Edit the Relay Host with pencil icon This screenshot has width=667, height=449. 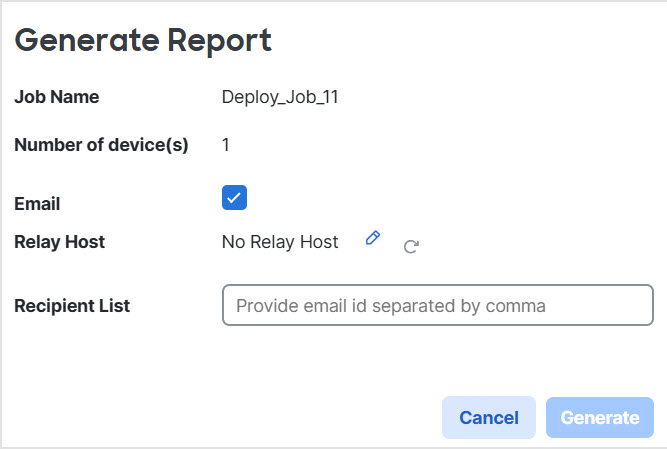coord(373,238)
